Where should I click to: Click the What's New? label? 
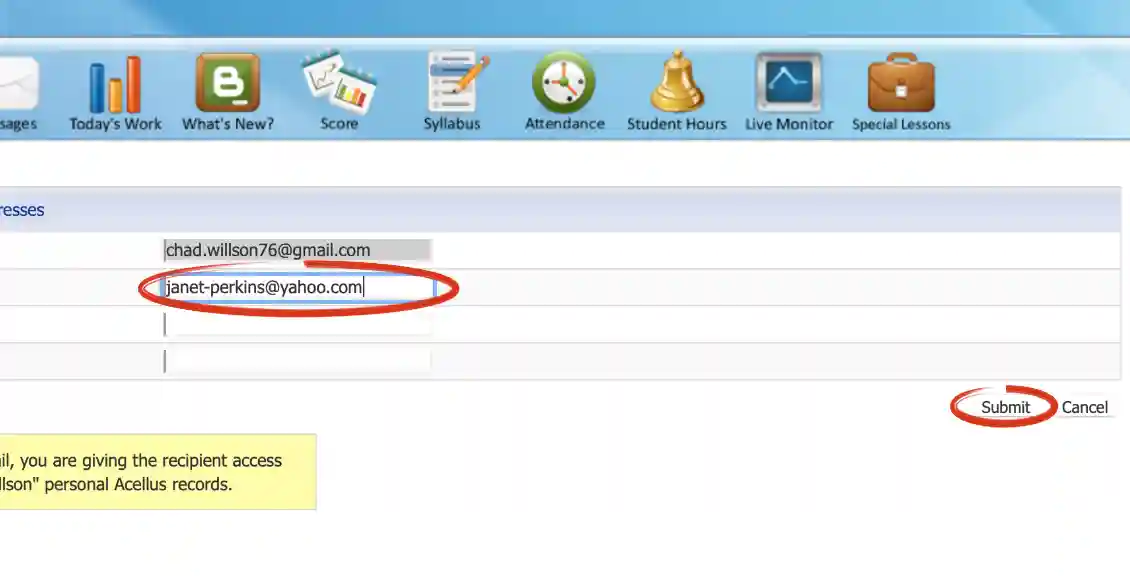click(228, 124)
